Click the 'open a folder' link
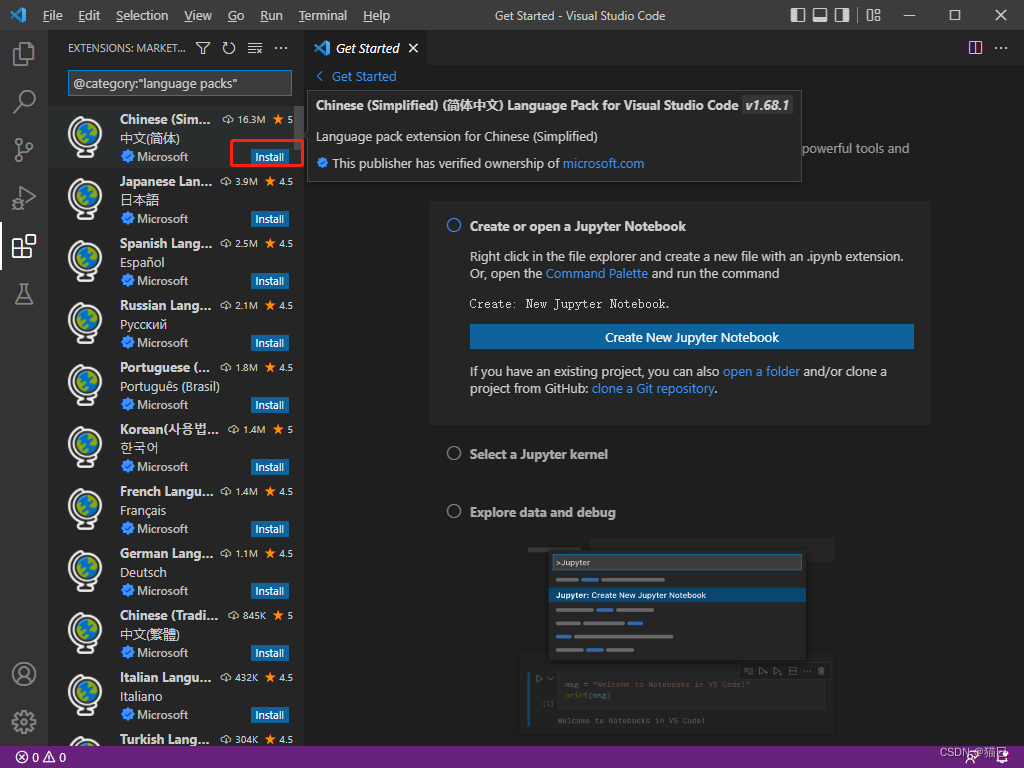 [761, 371]
